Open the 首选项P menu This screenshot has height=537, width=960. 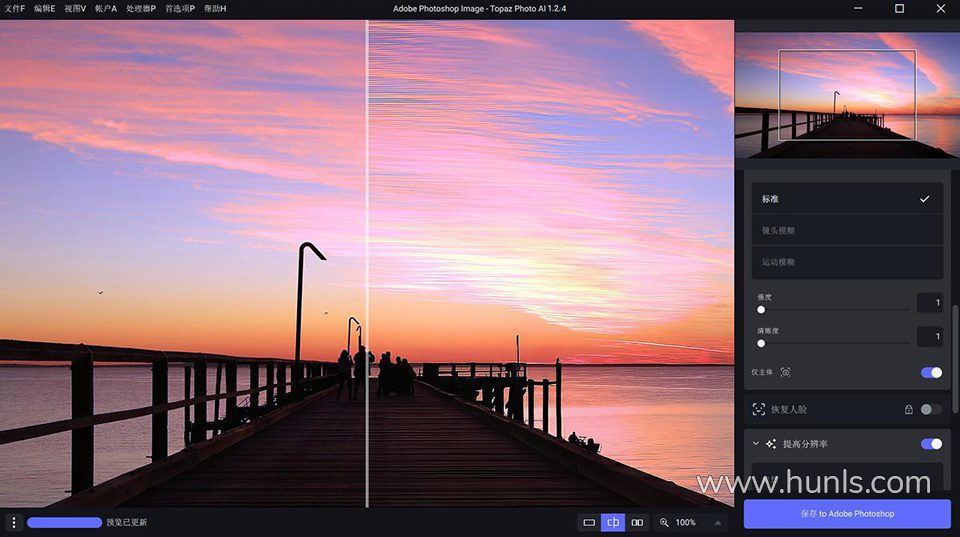(x=180, y=9)
